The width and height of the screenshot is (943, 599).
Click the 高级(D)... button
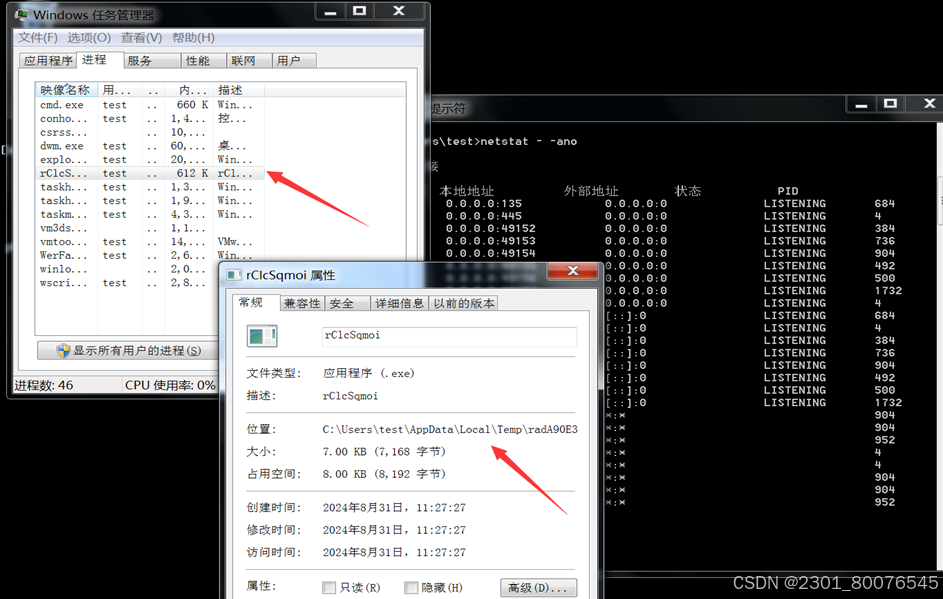point(538,588)
